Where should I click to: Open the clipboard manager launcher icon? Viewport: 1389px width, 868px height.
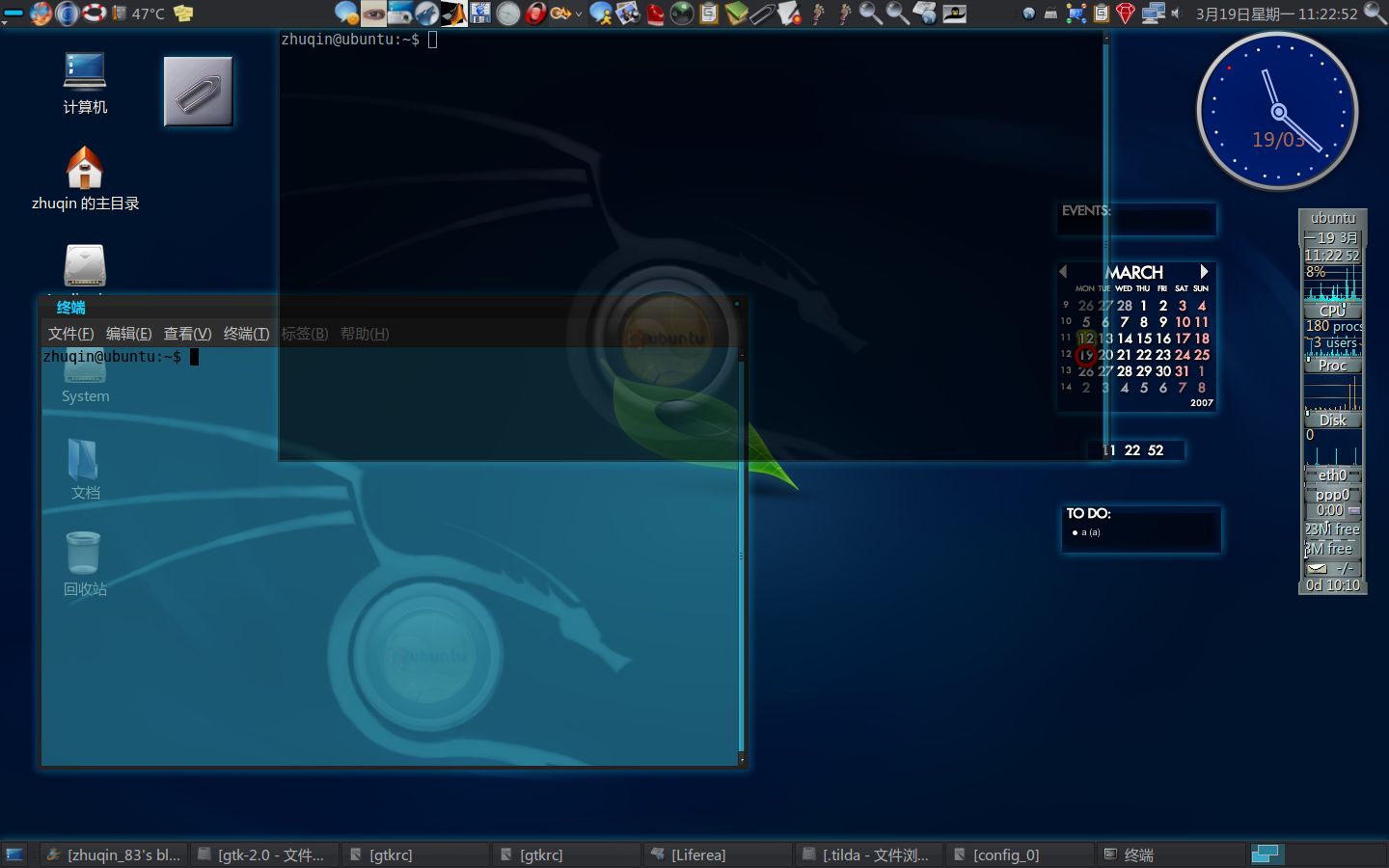point(709,14)
